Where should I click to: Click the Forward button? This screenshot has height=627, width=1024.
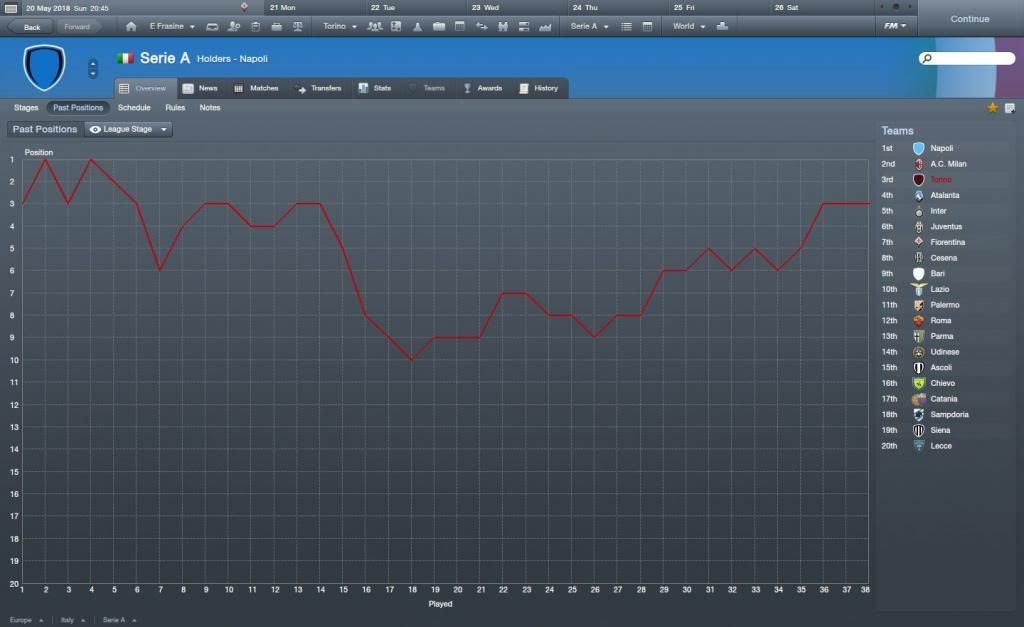[x=77, y=27]
